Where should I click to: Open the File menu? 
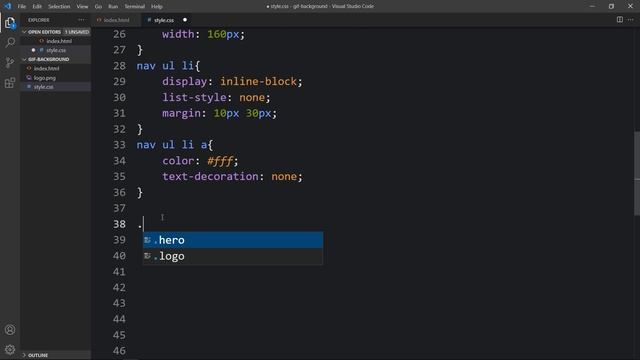pyautogui.click(x=22, y=6)
